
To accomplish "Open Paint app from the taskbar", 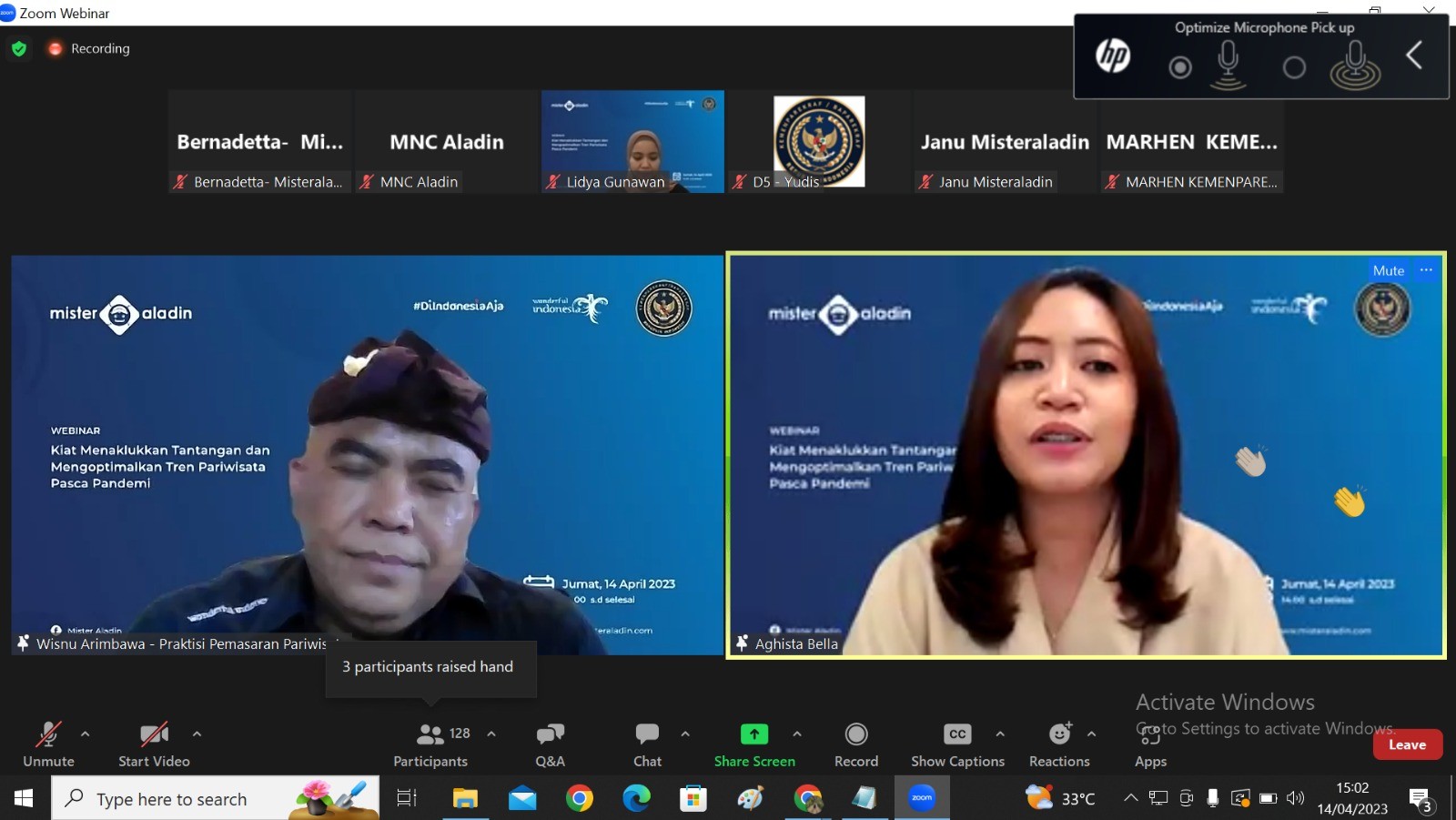I will click(x=750, y=798).
